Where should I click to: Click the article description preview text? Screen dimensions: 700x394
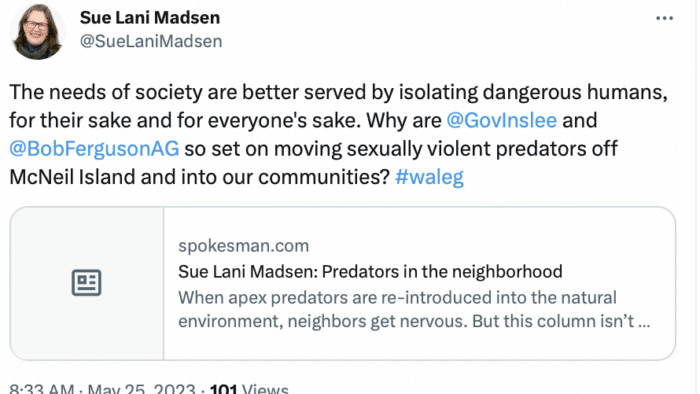point(414,309)
